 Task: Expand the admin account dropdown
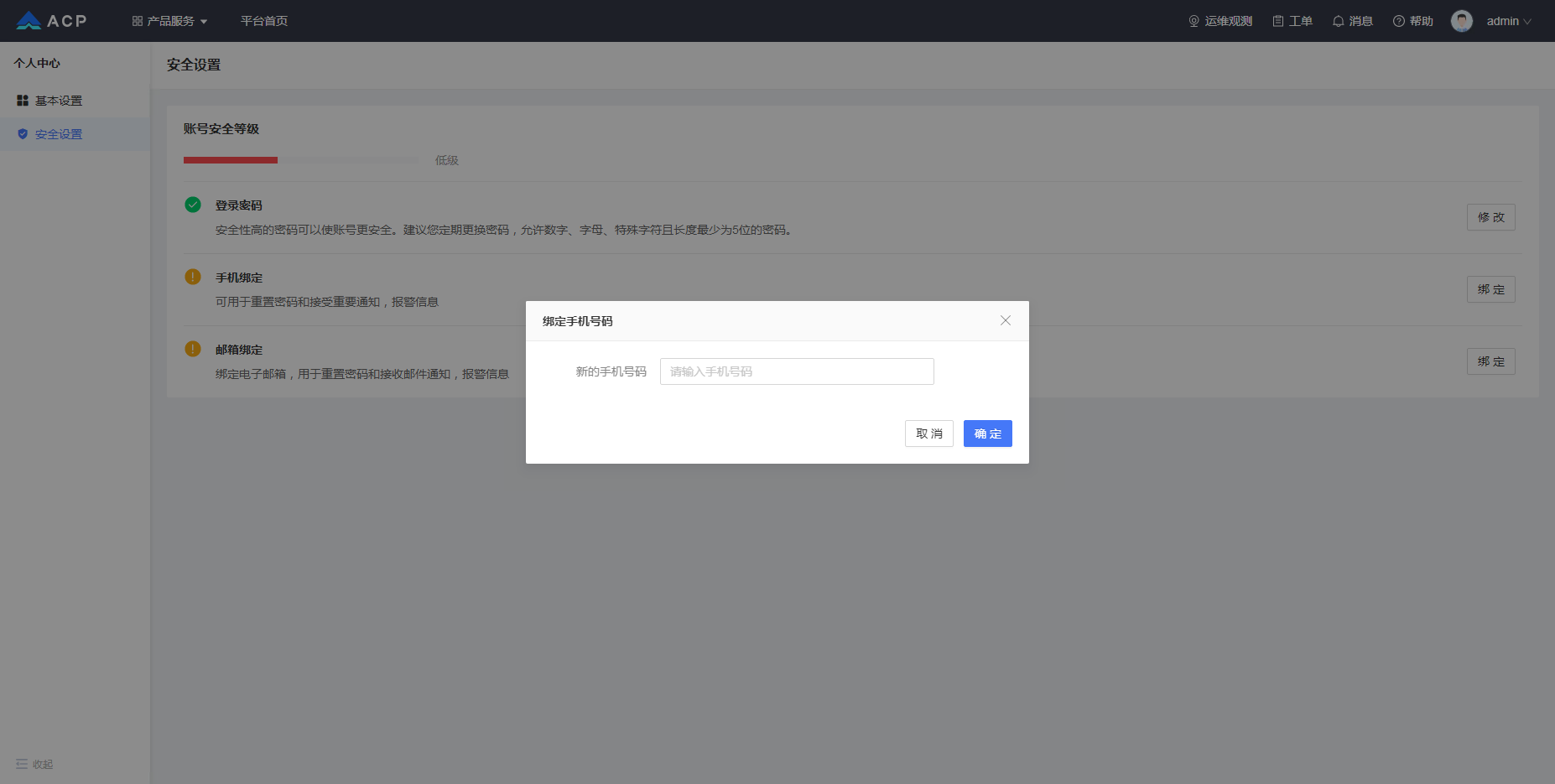pyautogui.click(x=1509, y=21)
